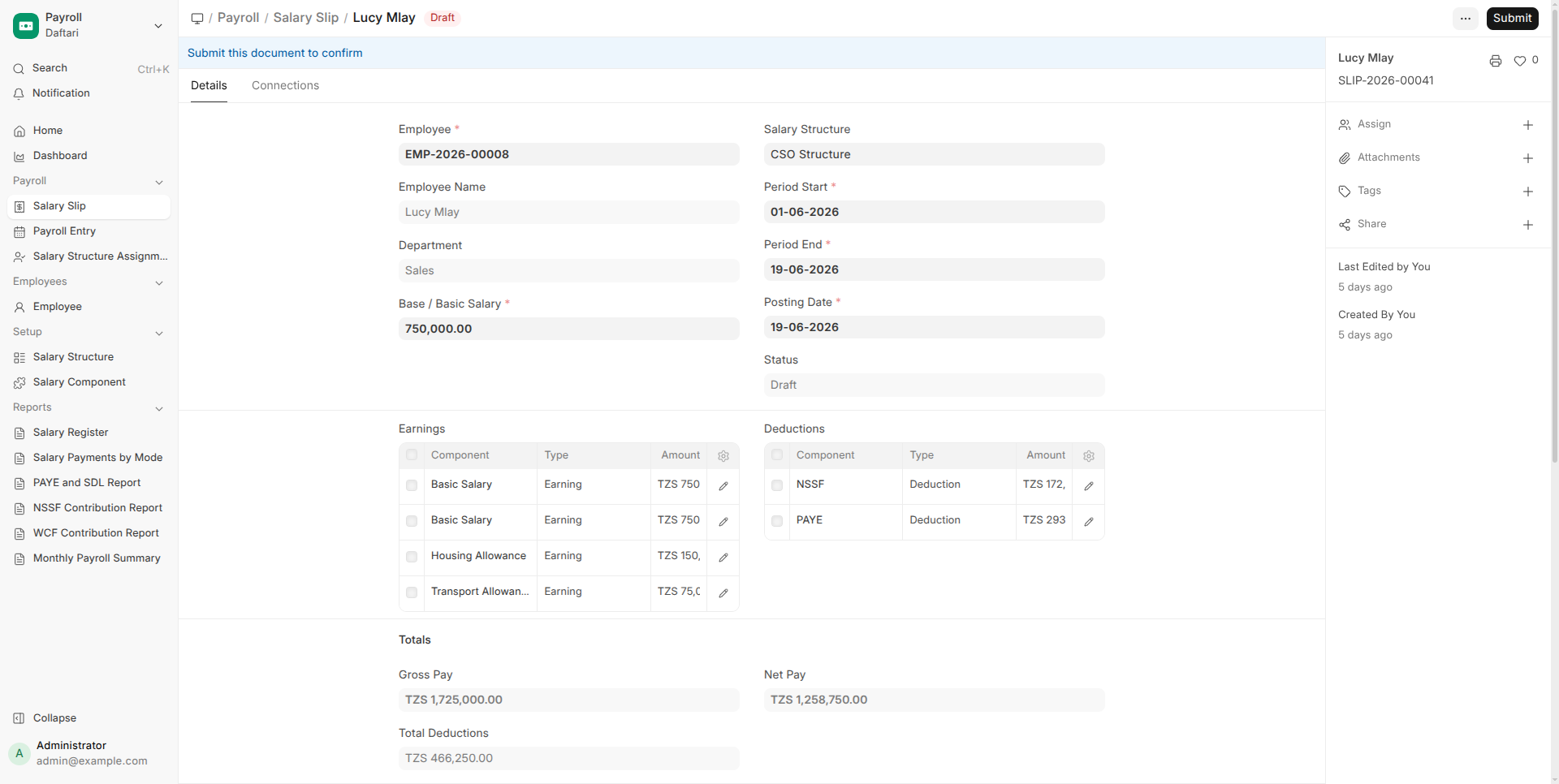Click the Employee field EMP-2026-00008
The width and height of the screenshot is (1559, 784).
pos(568,154)
